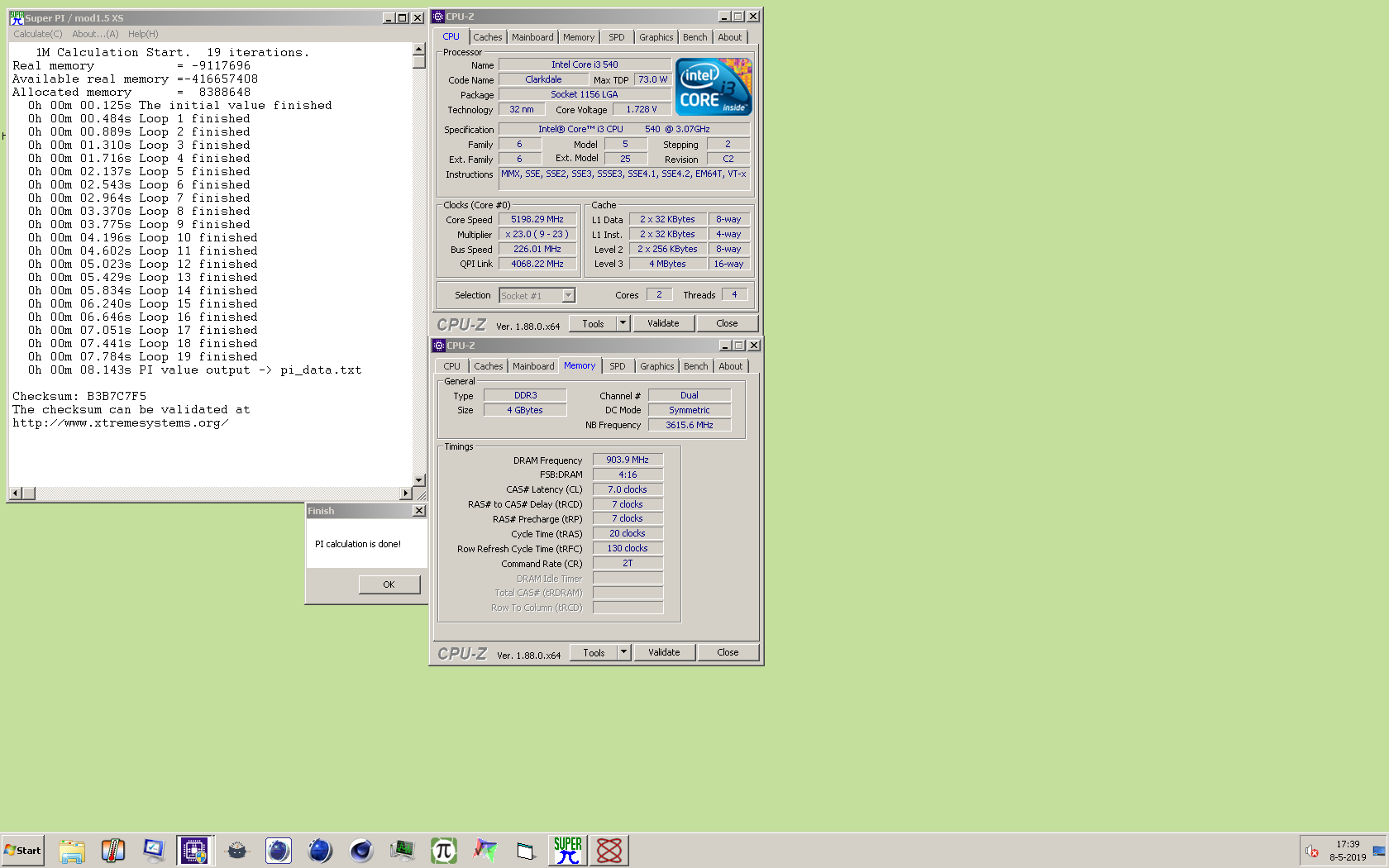Open the monitor with checkmark taskbar icon
Viewport: 1389px width, 868px height.
155,850
